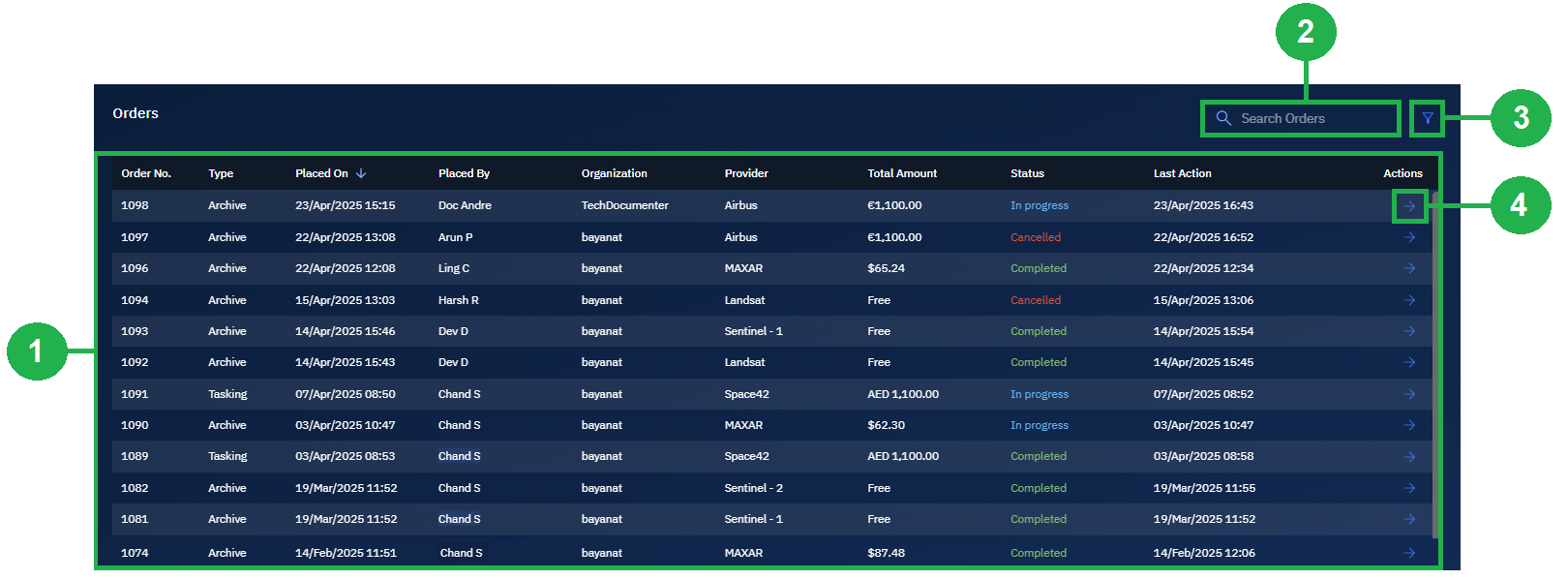The image size is (1568, 580).
Task: Open details arrow for order 1096
Action: 1409,268
